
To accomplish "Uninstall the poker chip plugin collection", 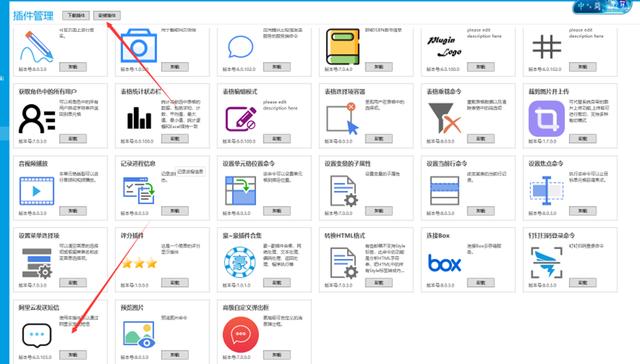I will click(277, 283).
